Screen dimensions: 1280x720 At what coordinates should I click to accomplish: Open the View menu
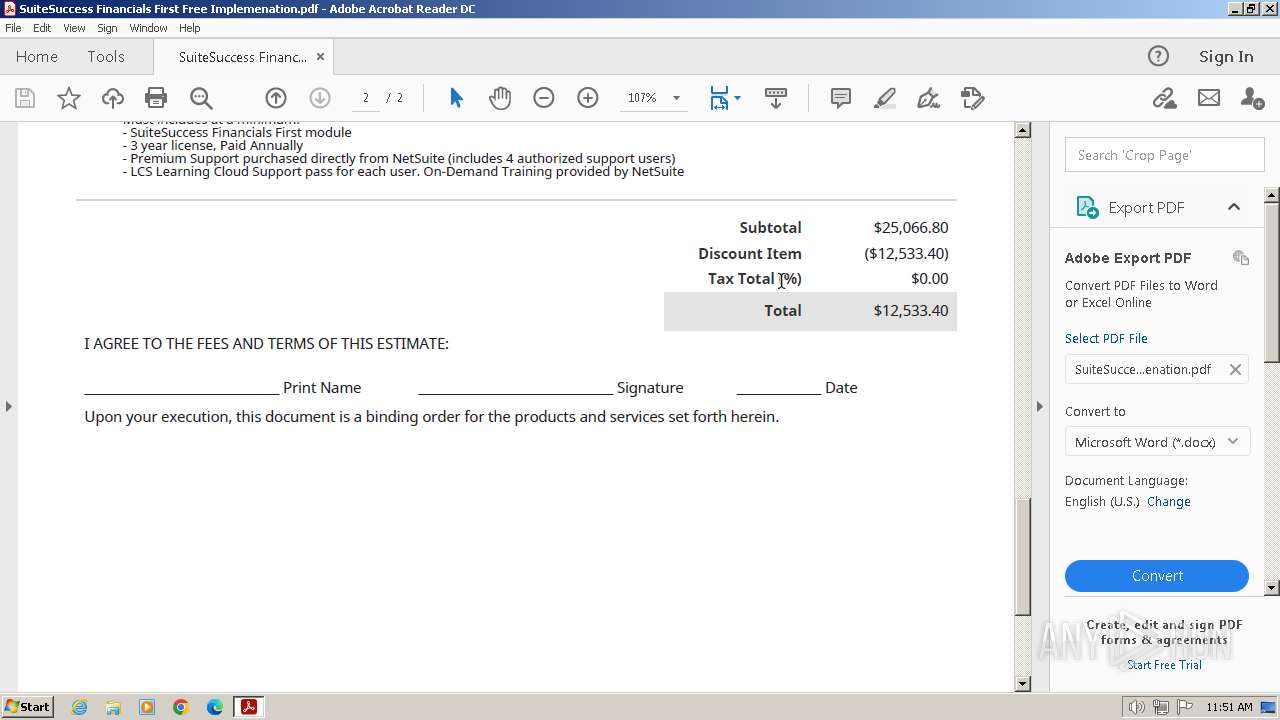click(x=74, y=28)
